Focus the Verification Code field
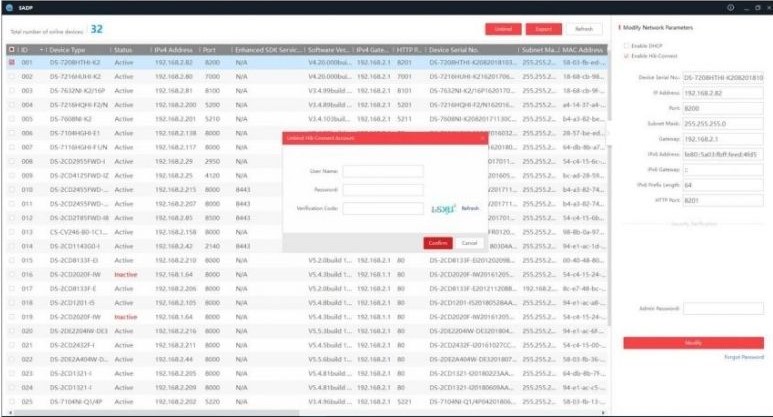Image resolution: width=773 pixels, height=417 pixels. (x=383, y=208)
